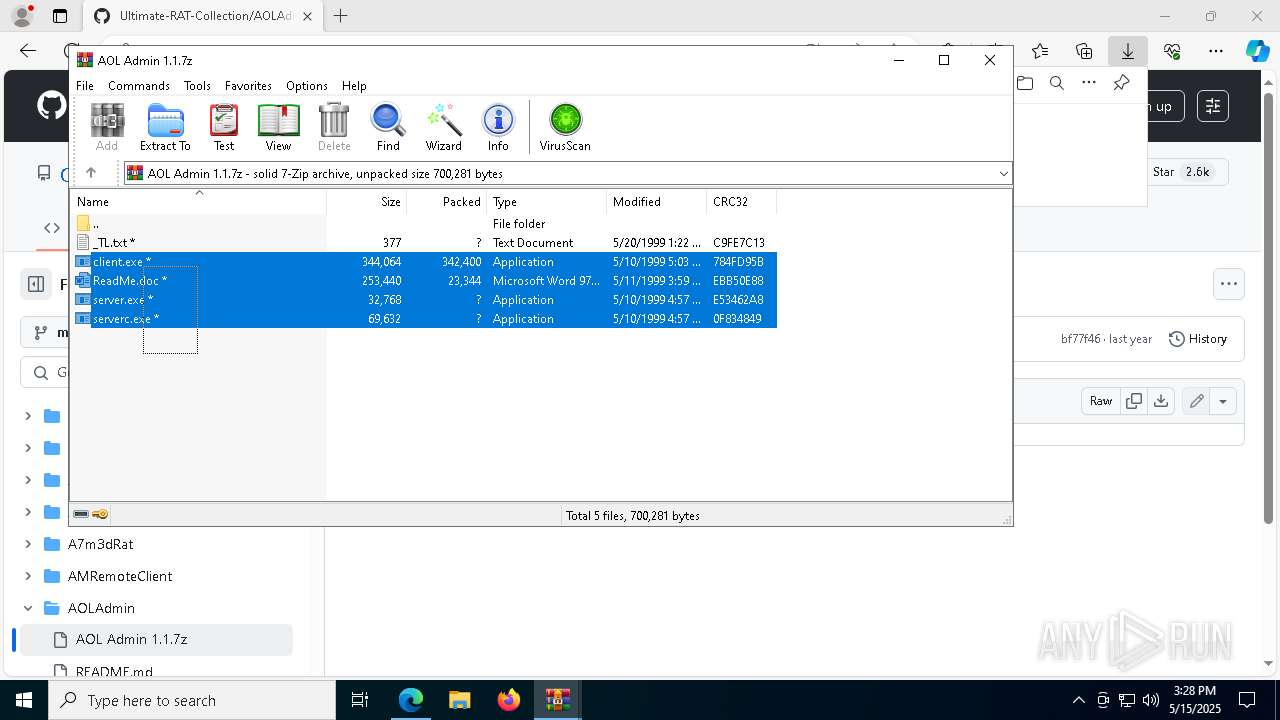1280x720 pixels.
Task: Select the server.exe file
Action: tap(424, 300)
